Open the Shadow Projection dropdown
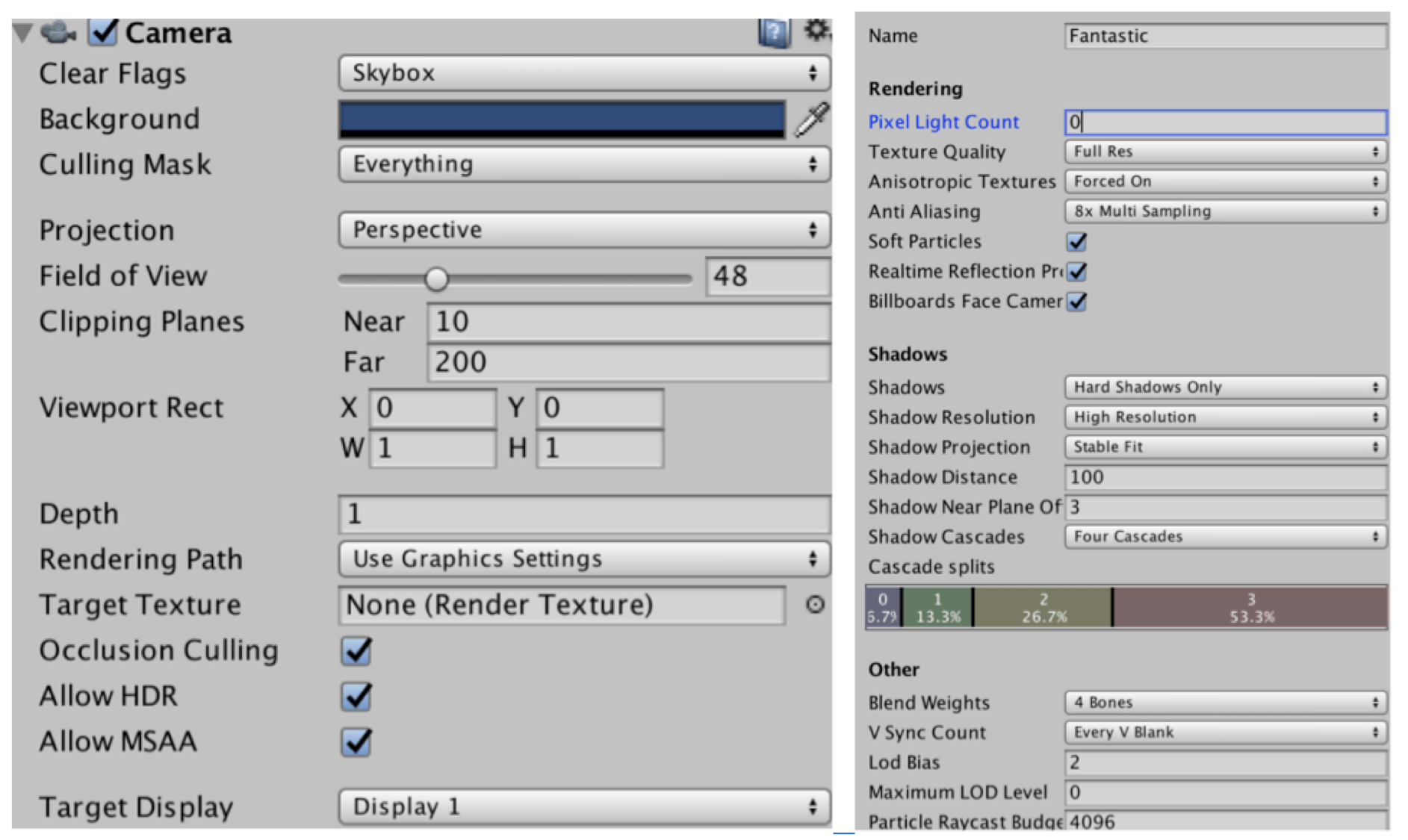The height and width of the screenshot is (840, 1408). [x=1226, y=447]
